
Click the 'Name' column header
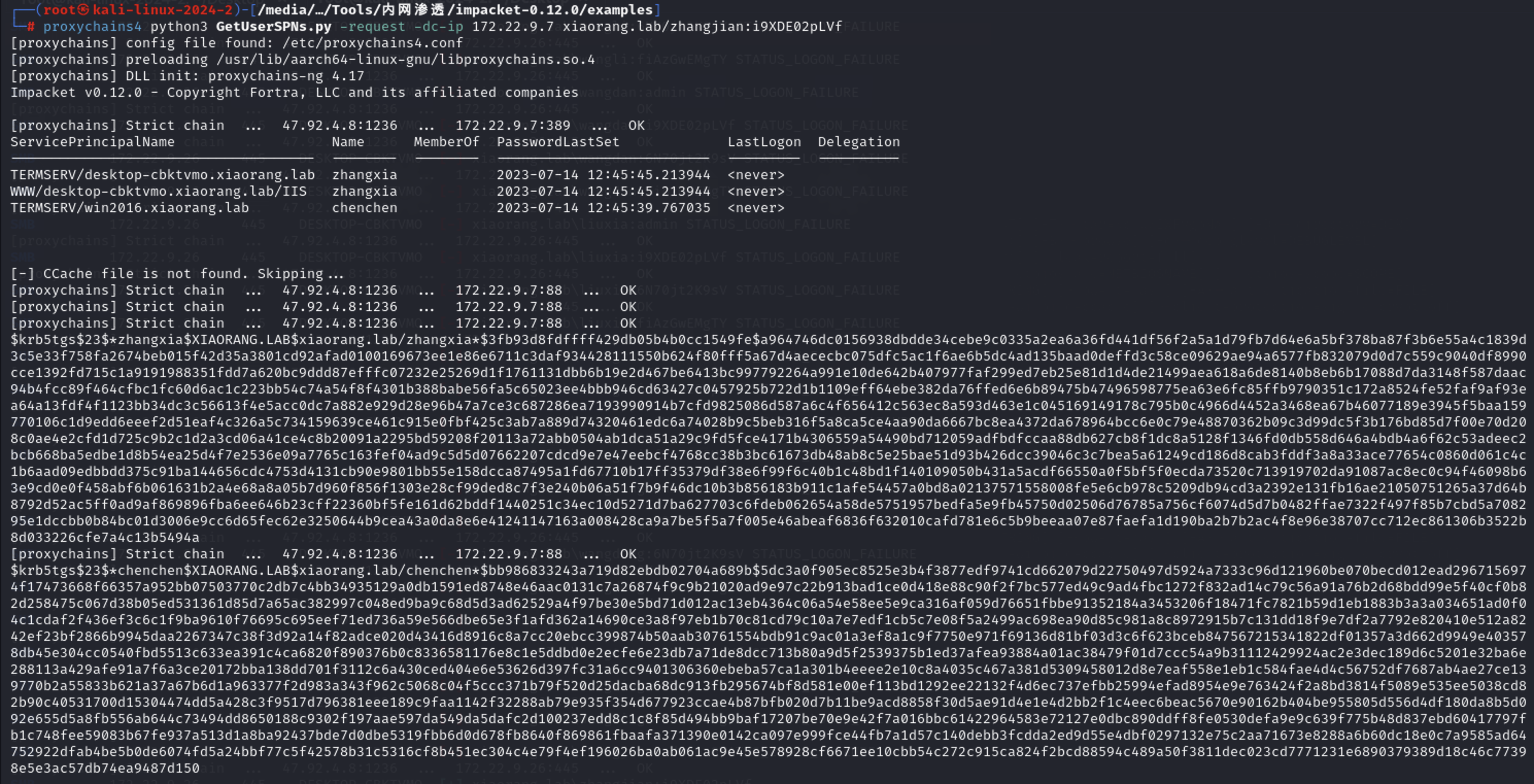[x=348, y=142]
